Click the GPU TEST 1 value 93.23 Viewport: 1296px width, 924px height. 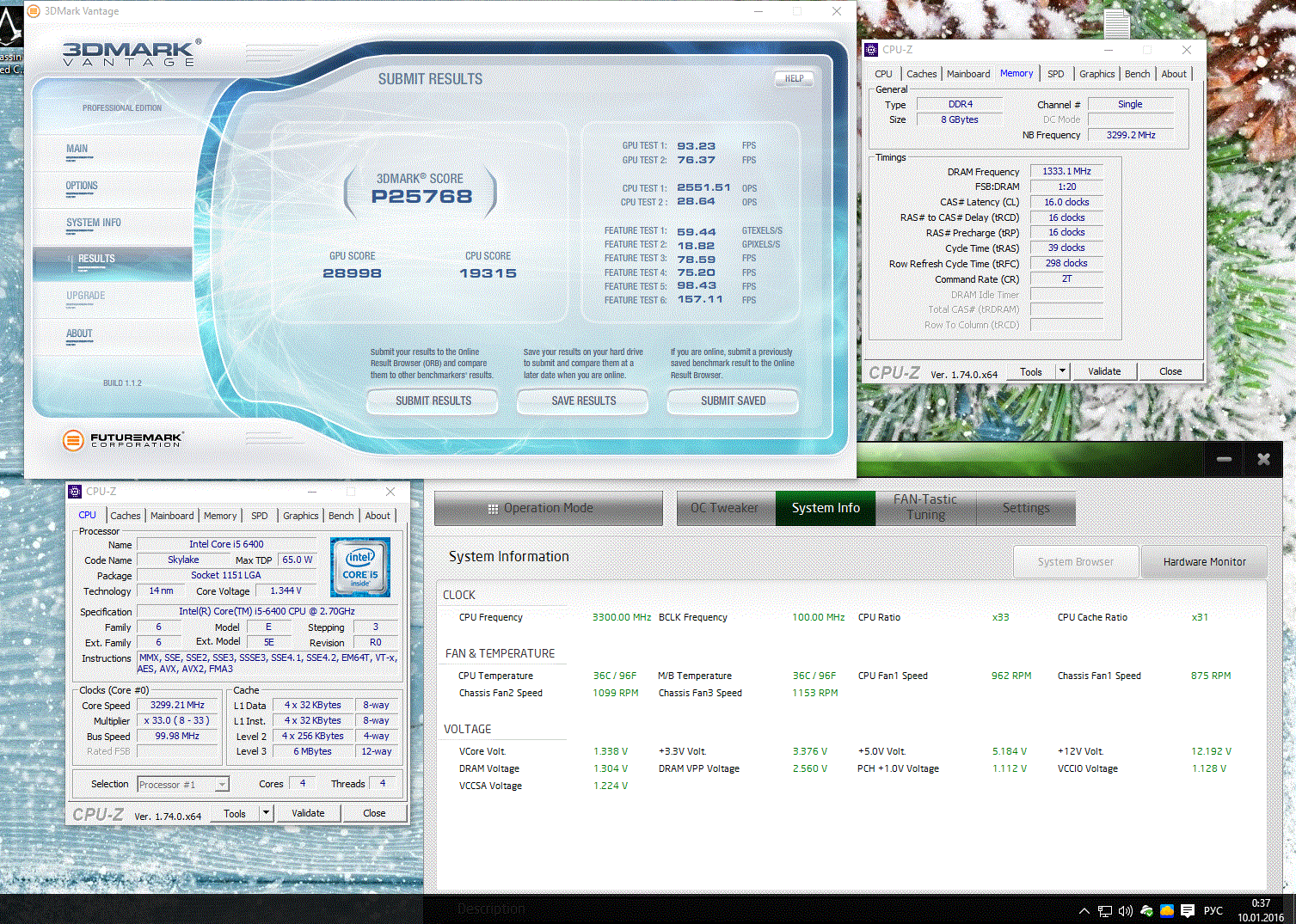tap(696, 146)
